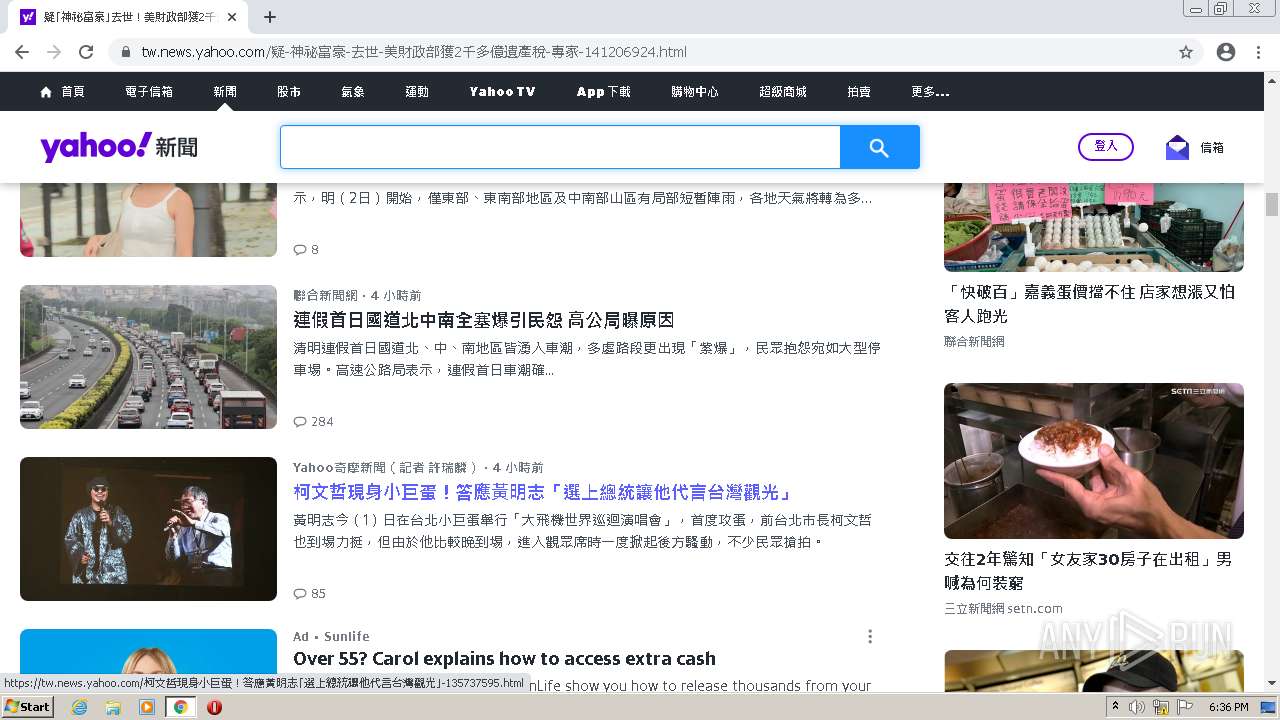Close the Yahoo news browser tab

coord(232,17)
